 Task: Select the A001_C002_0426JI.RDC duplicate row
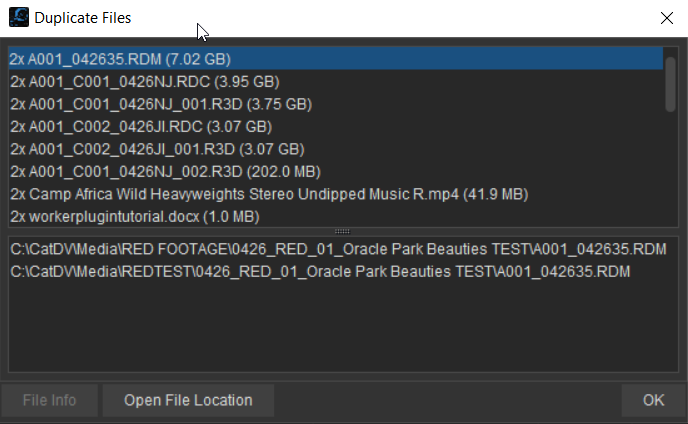click(x=336, y=126)
